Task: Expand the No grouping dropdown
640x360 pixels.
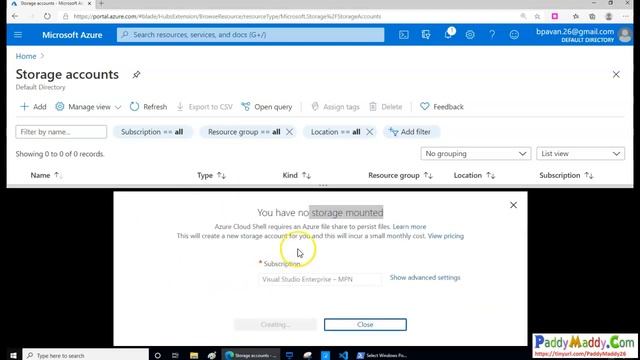Action: tap(476, 153)
